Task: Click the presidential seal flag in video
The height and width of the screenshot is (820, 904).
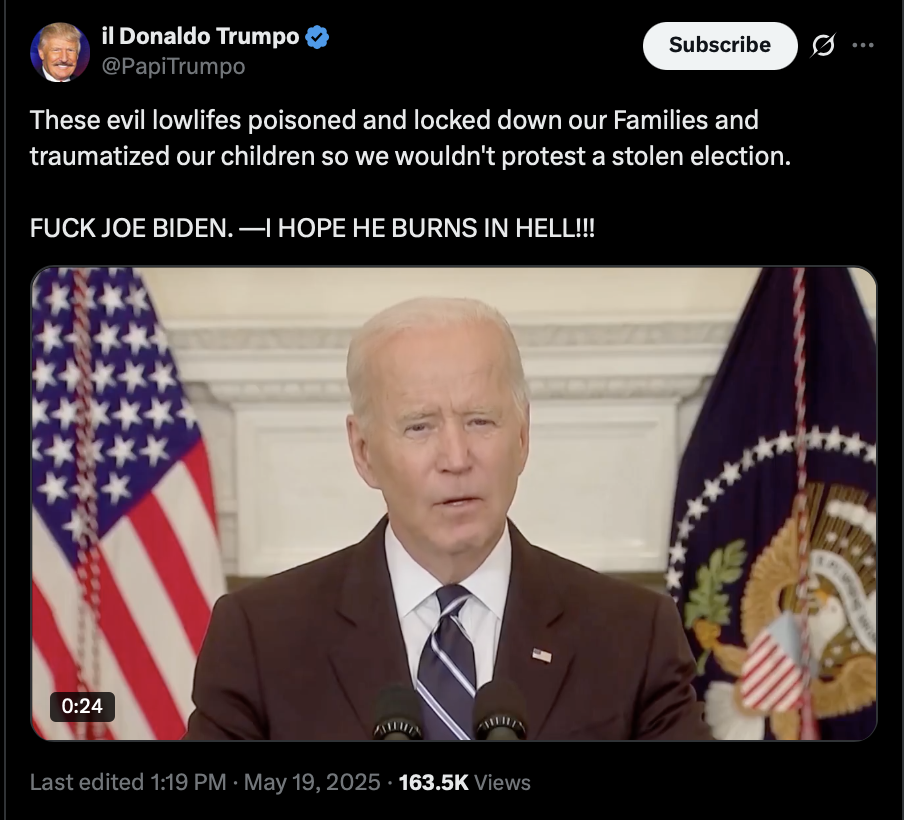Action: pos(773,503)
